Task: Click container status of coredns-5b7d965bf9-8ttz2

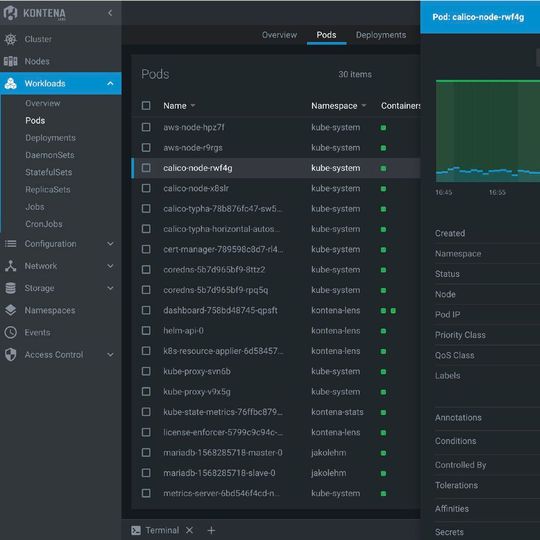Action: [x=383, y=270]
